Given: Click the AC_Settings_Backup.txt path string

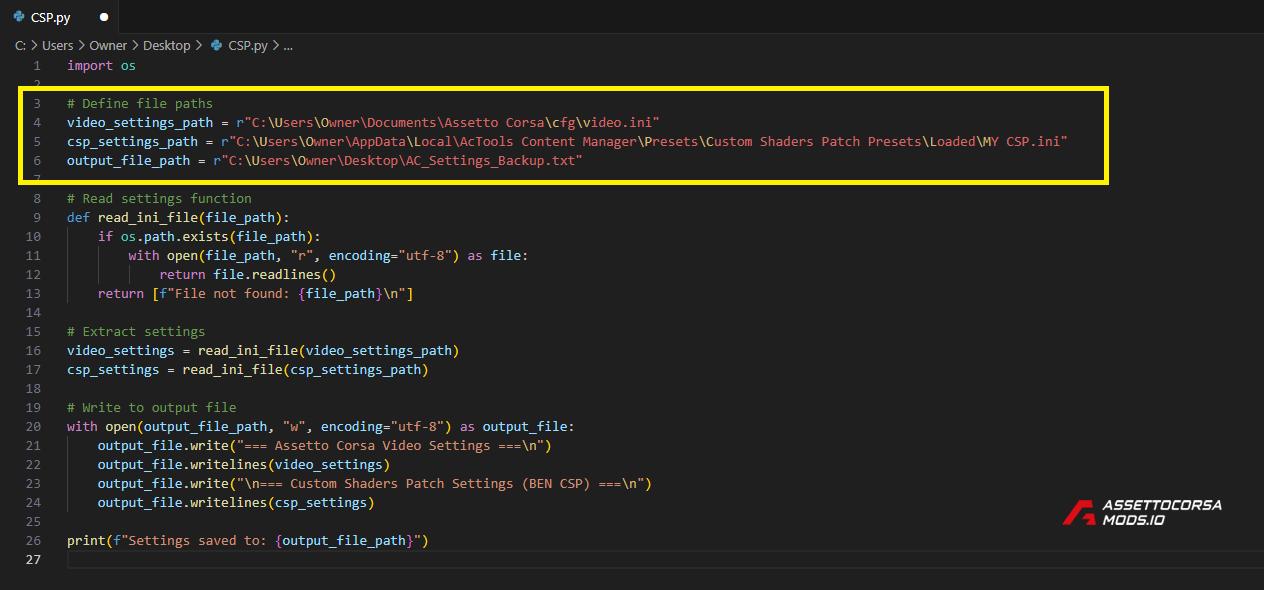Looking at the screenshot, I should (x=398, y=160).
